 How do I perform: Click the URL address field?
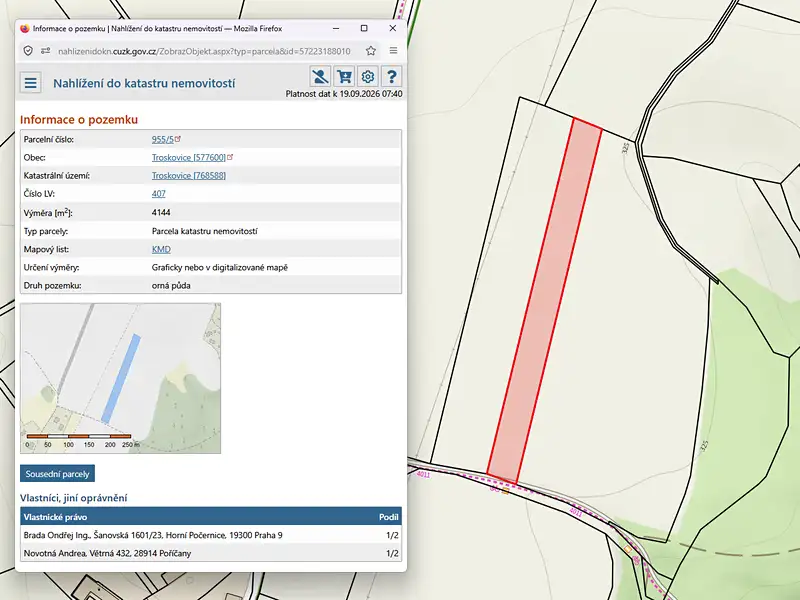(204, 51)
